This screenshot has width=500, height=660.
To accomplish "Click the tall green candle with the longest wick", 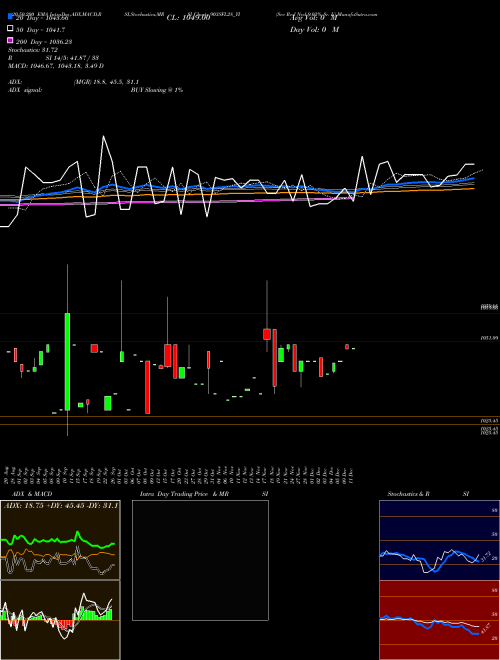I will (x=67, y=362).
